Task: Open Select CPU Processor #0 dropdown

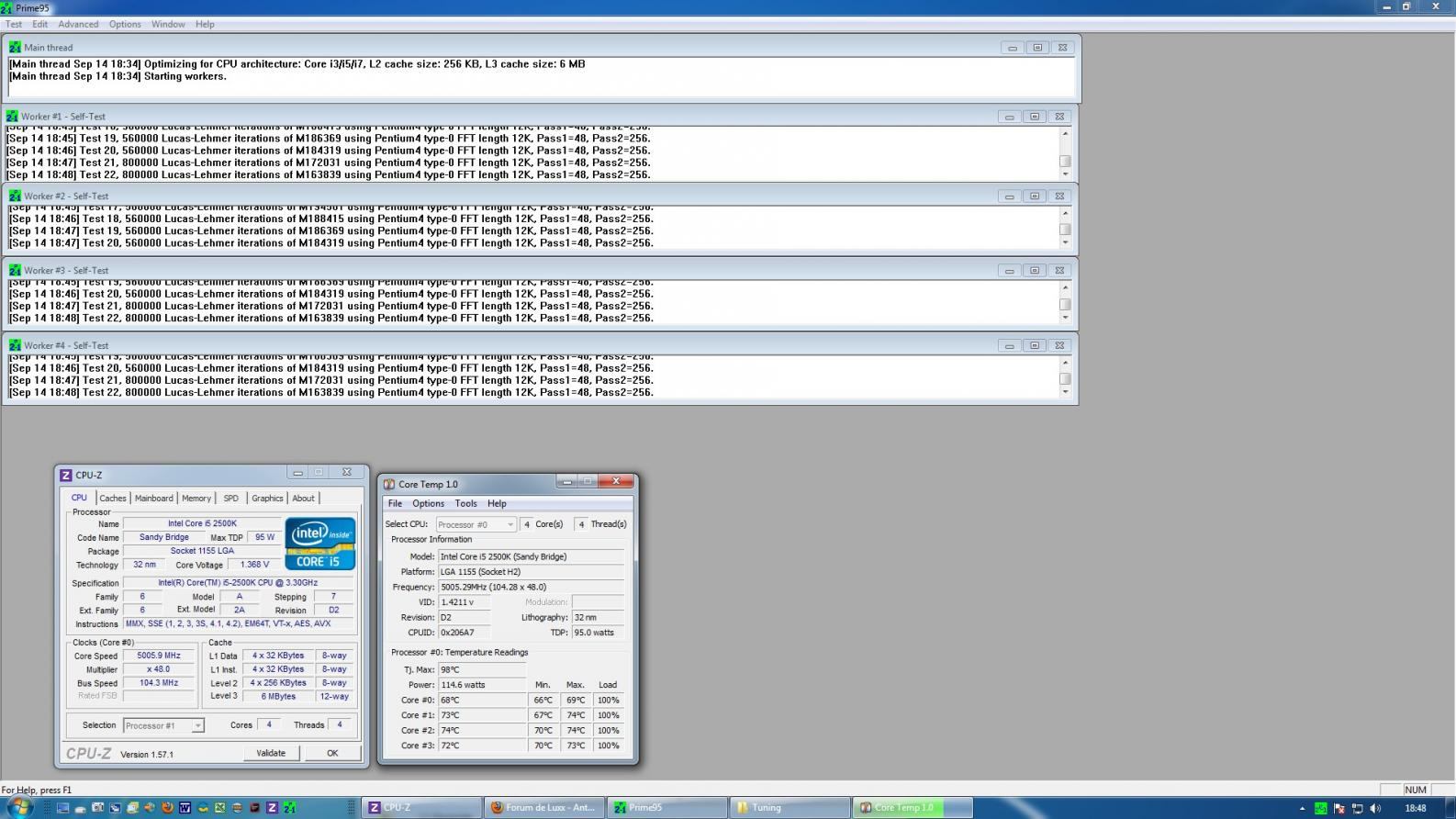Action: tap(476, 524)
